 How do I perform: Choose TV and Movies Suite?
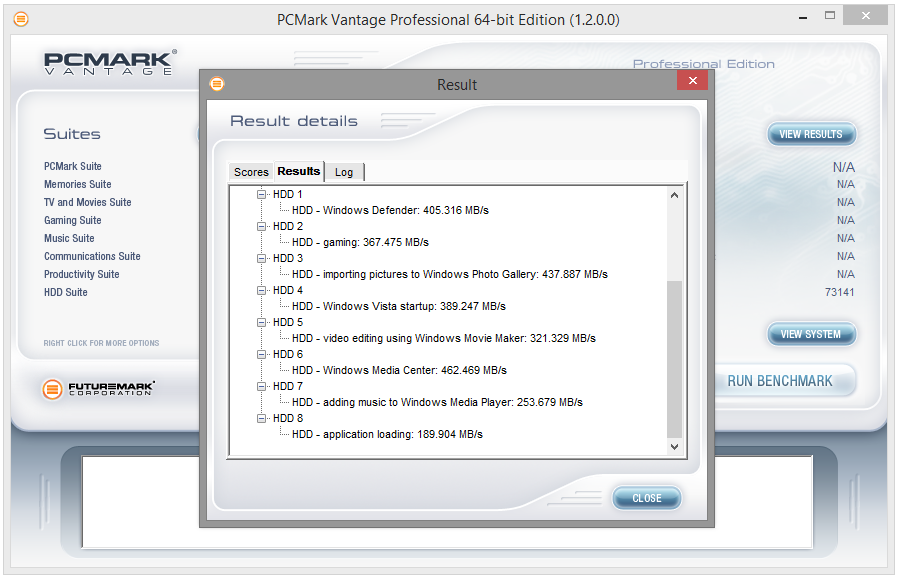(88, 202)
